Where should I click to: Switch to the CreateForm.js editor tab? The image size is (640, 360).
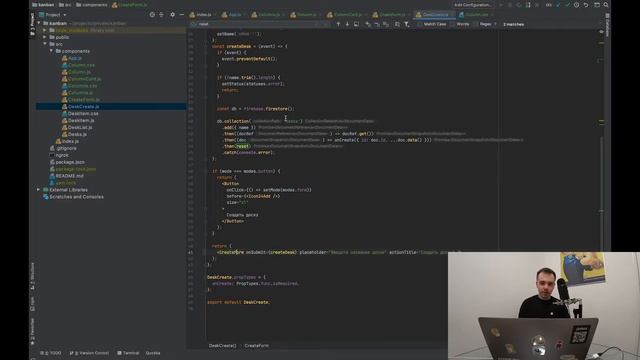[389, 15]
